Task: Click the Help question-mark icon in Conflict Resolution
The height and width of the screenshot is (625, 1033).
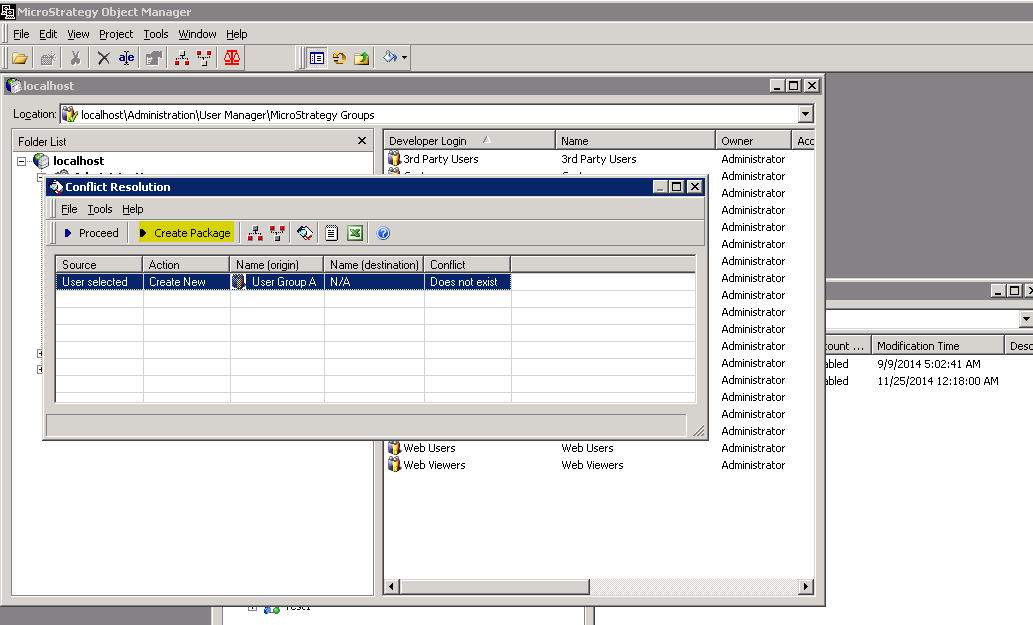Action: (x=384, y=233)
